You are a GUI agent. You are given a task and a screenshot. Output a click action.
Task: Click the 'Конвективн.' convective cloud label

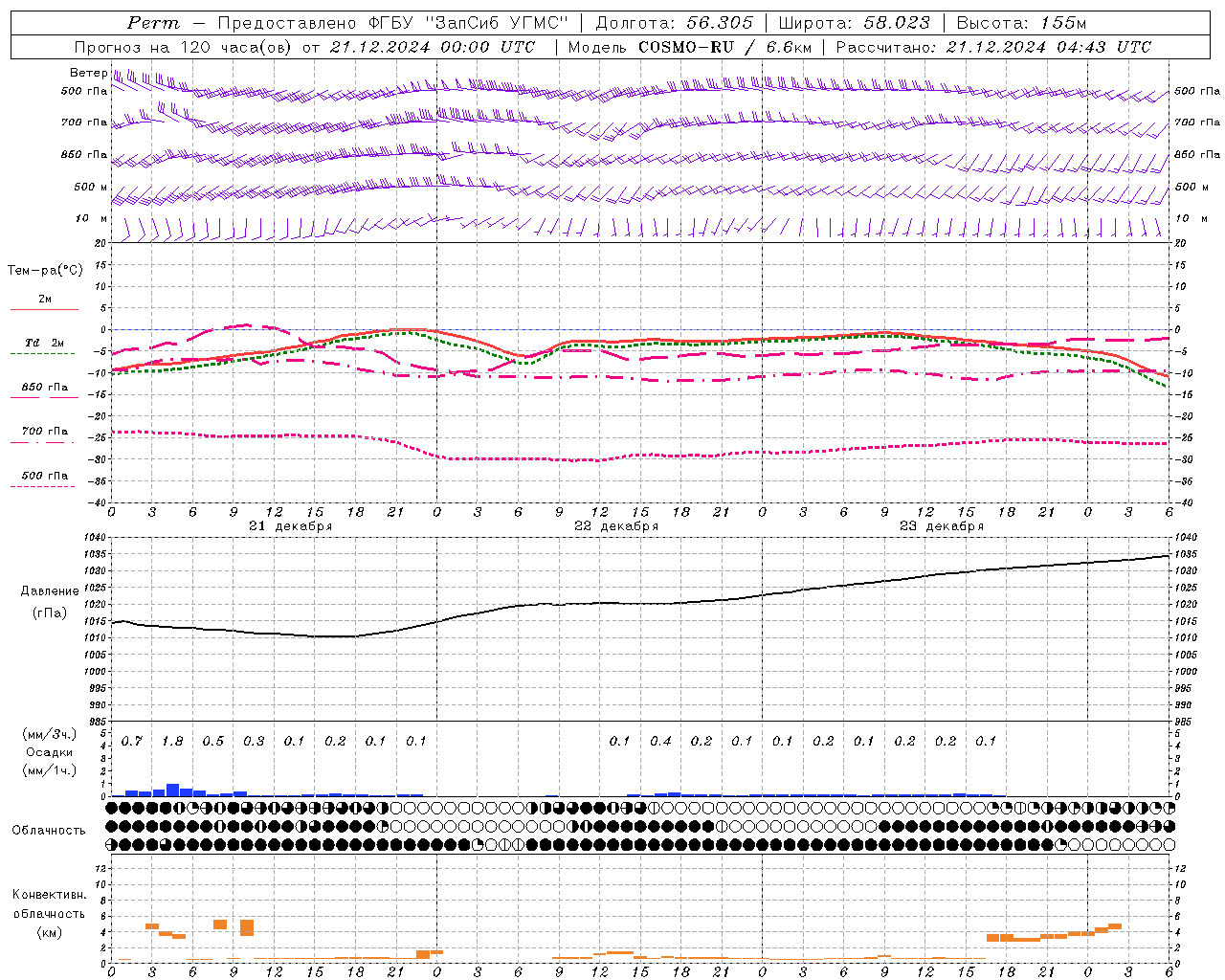pos(49,895)
